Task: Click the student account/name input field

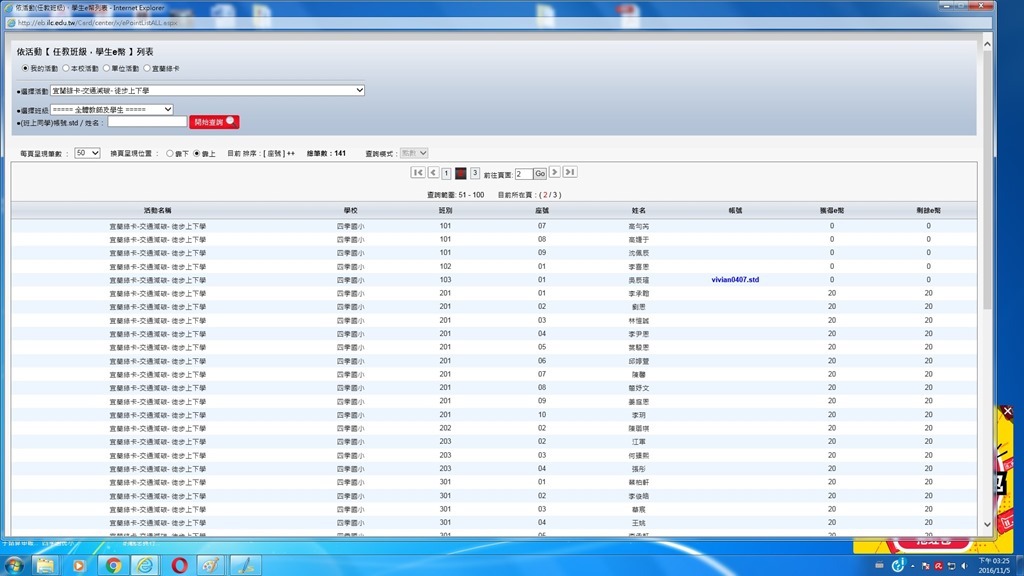Action: click(x=147, y=122)
